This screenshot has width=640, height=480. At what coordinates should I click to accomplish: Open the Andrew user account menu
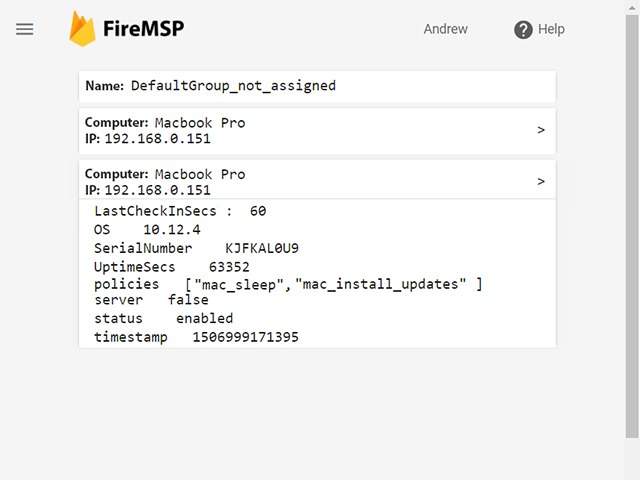[445, 29]
